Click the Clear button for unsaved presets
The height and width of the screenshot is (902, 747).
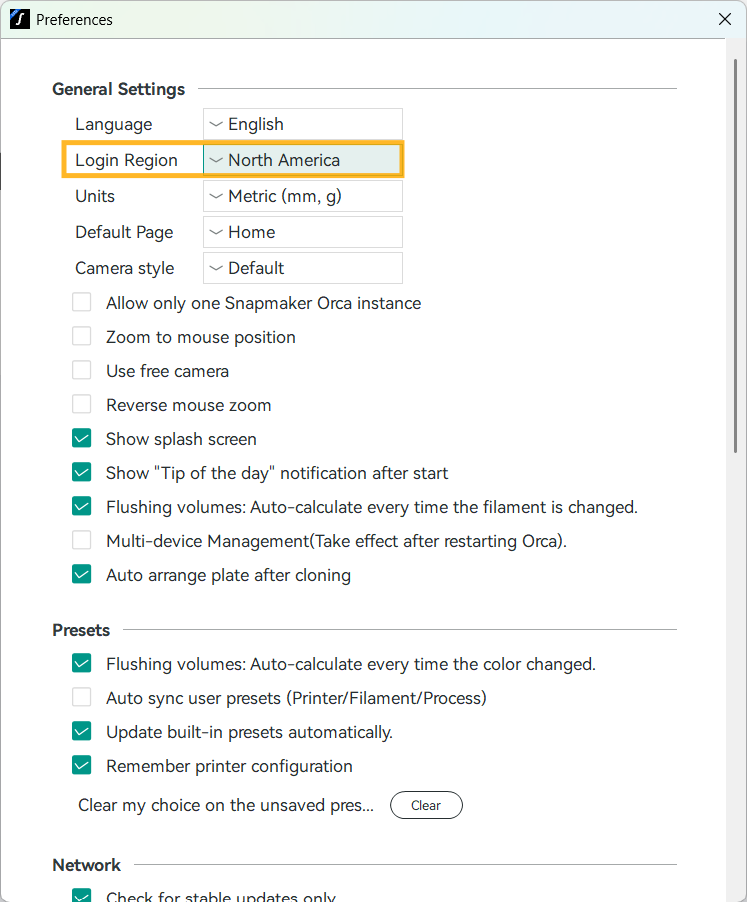click(426, 805)
